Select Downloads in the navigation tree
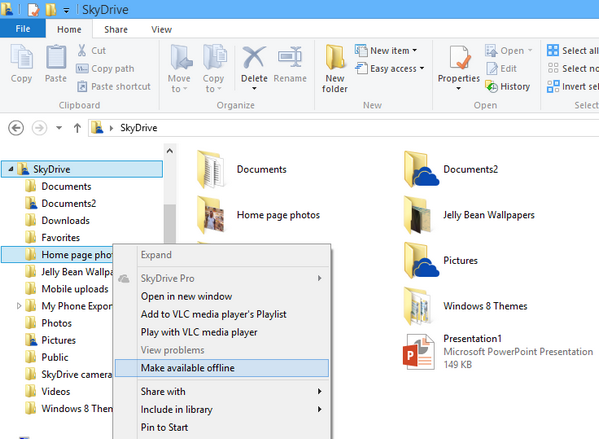This screenshot has width=599, height=439. pyautogui.click(x=65, y=220)
